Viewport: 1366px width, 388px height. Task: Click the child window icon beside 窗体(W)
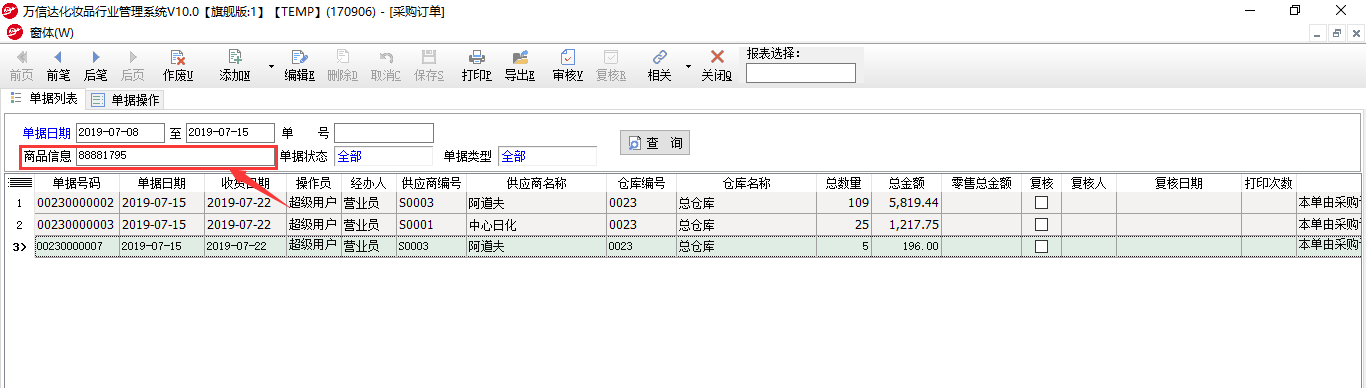(14, 32)
